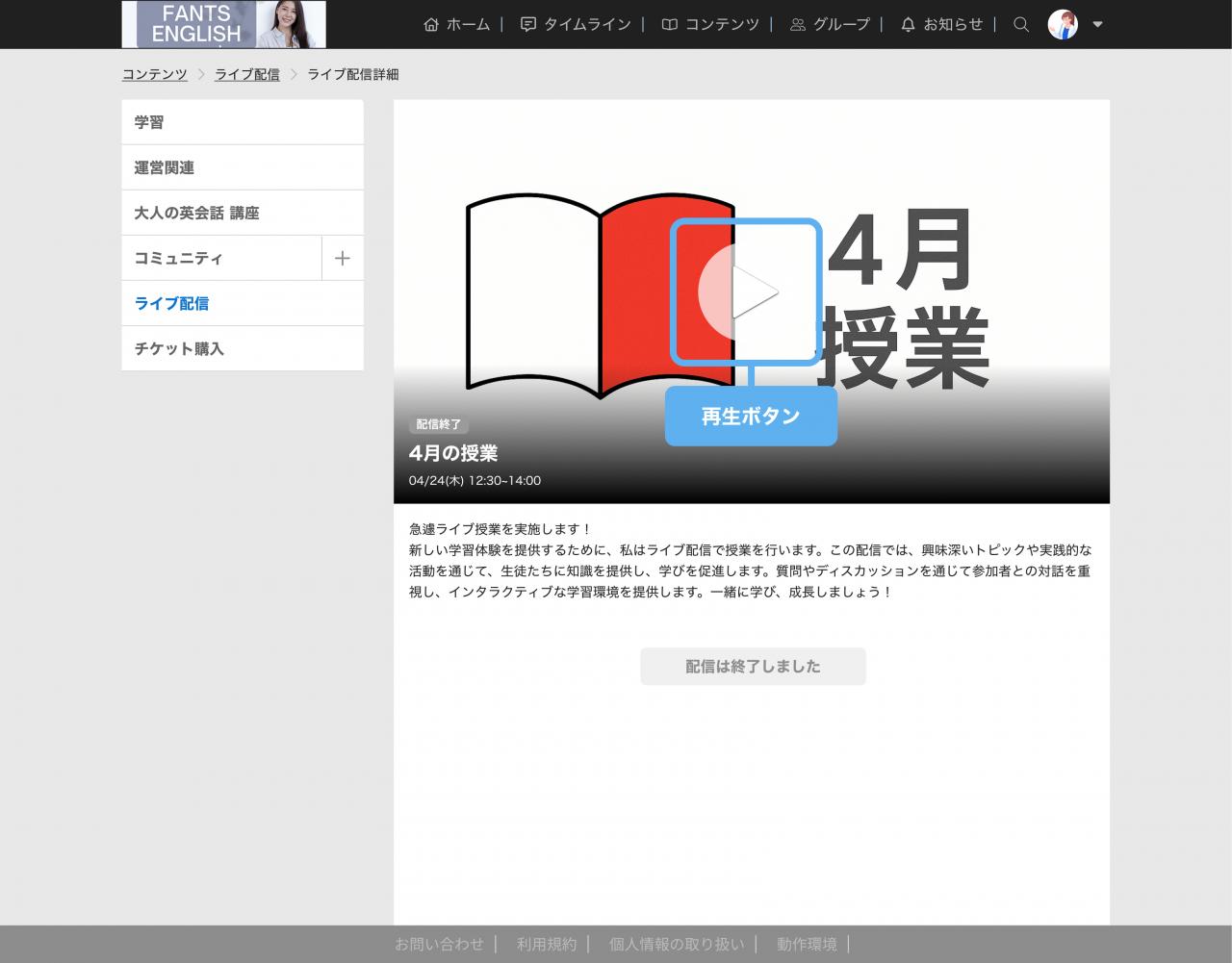Select 学習 in the sidebar
Screen dimensions: 1232x963
pyautogui.click(x=243, y=122)
